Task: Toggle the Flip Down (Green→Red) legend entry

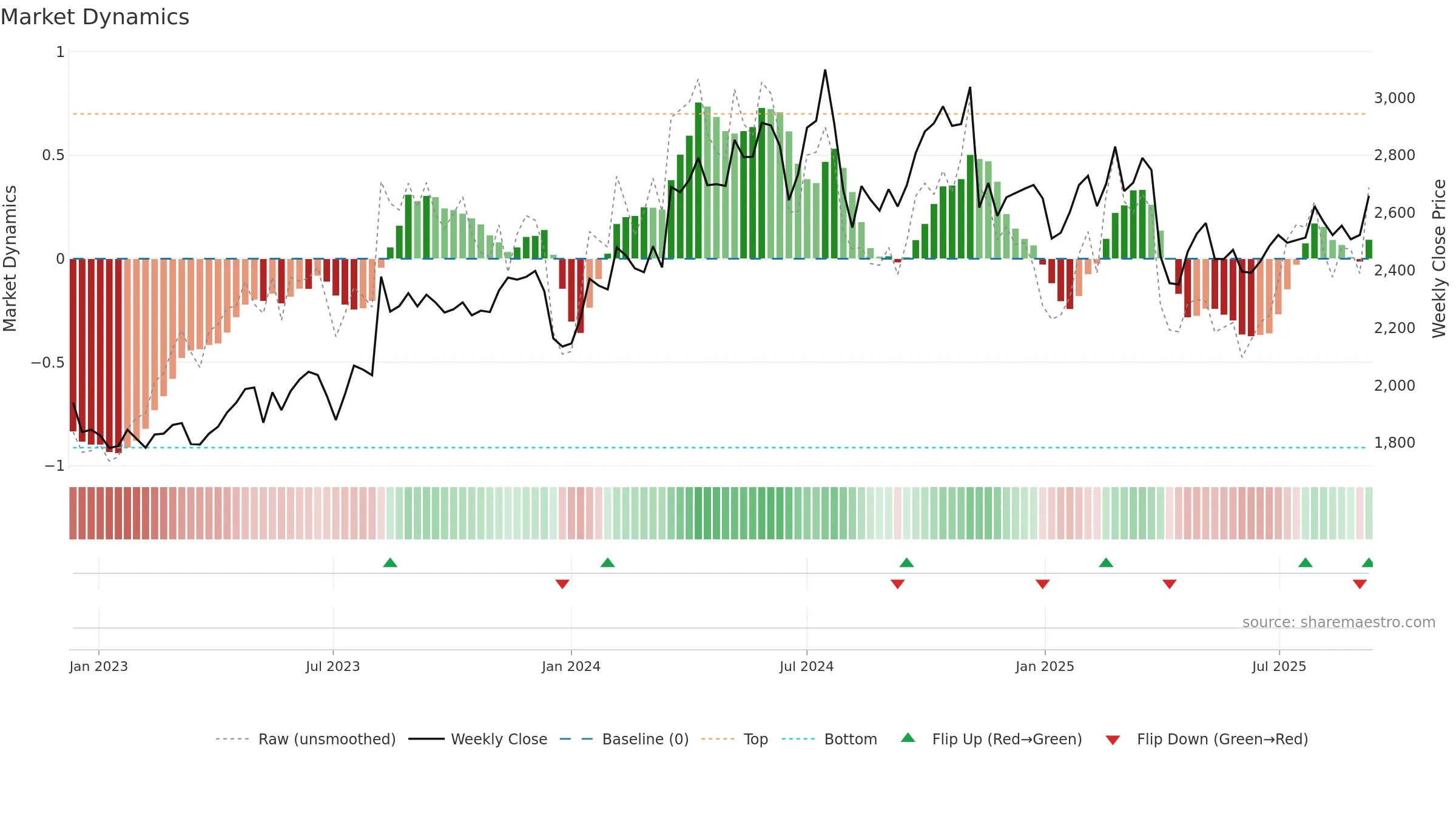Action: coord(1206,739)
